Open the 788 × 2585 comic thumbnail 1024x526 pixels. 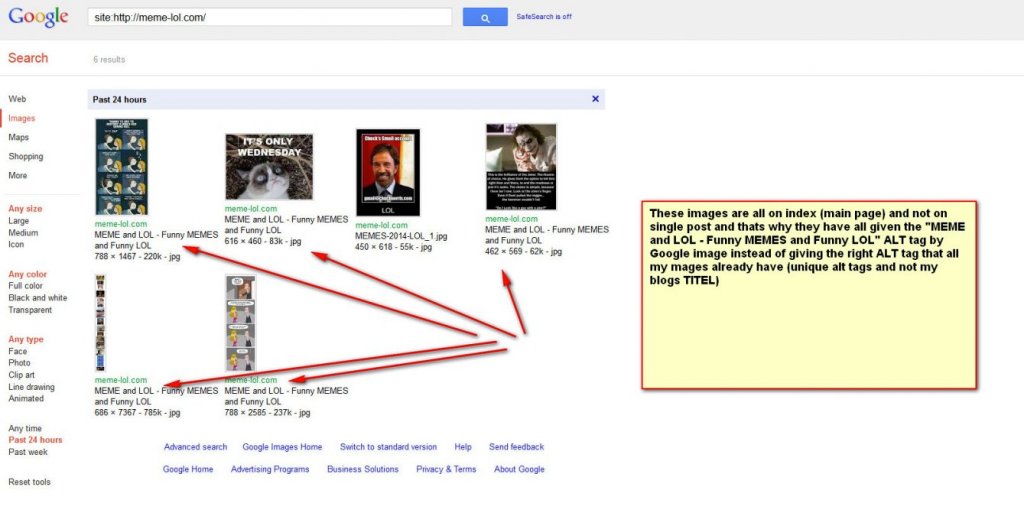[x=240, y=323]
